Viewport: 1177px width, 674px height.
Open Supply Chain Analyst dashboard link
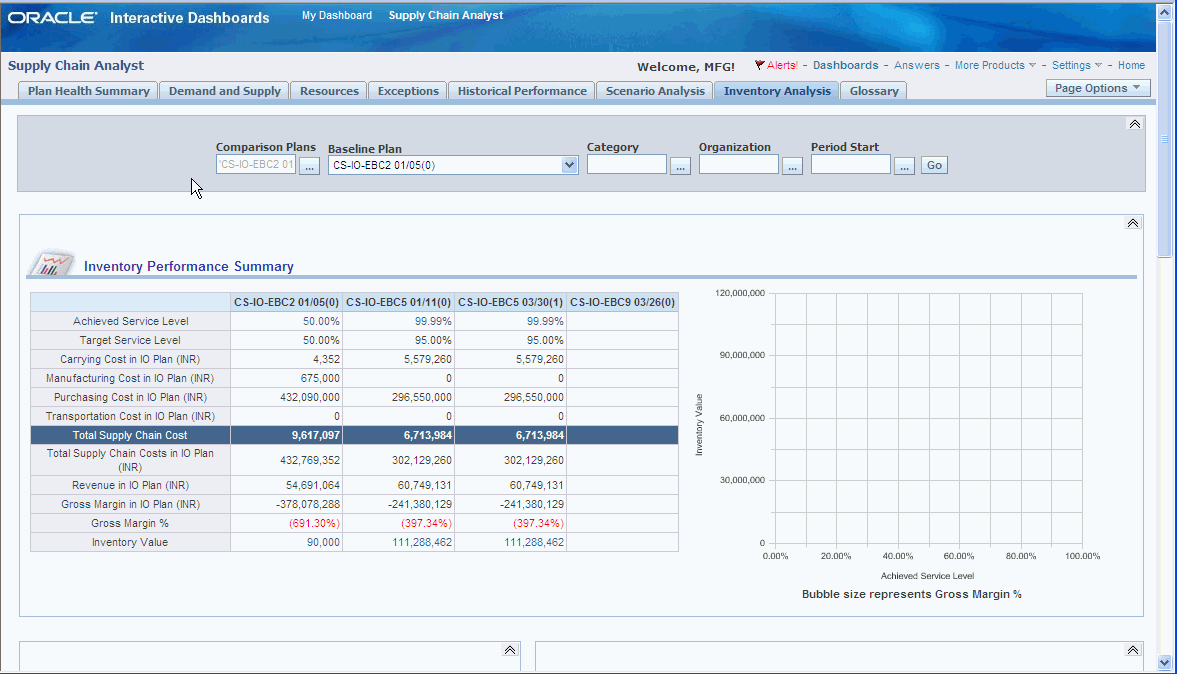coord(446,15)
